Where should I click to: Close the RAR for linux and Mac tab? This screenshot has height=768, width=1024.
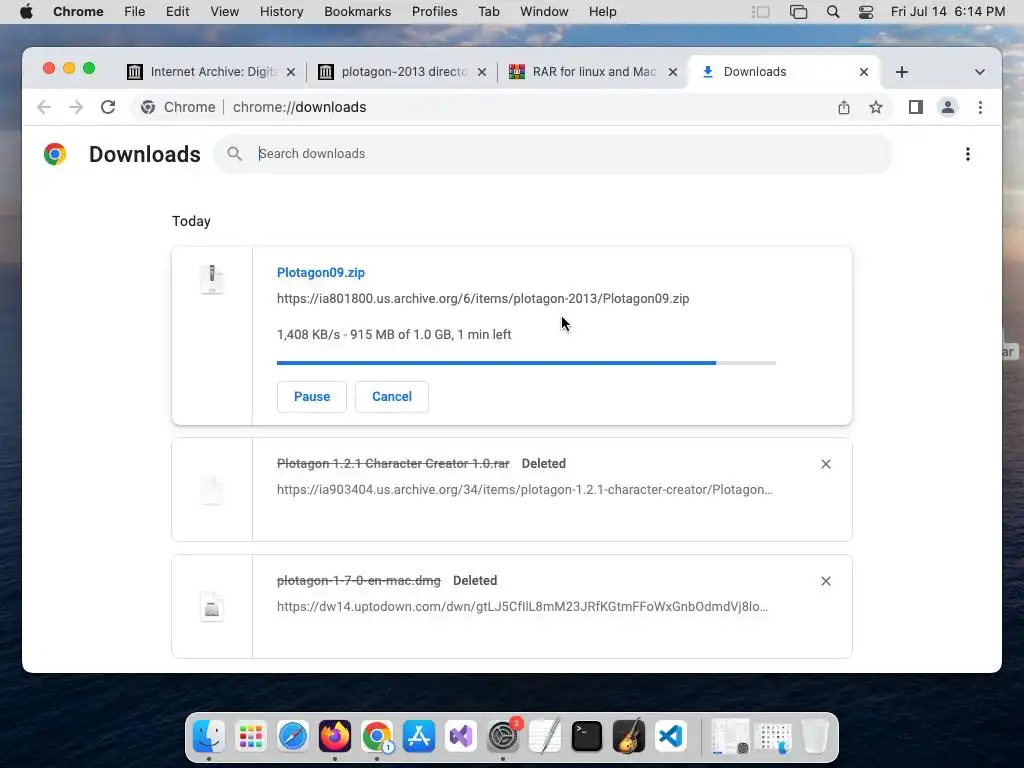(x=673, y=72)
